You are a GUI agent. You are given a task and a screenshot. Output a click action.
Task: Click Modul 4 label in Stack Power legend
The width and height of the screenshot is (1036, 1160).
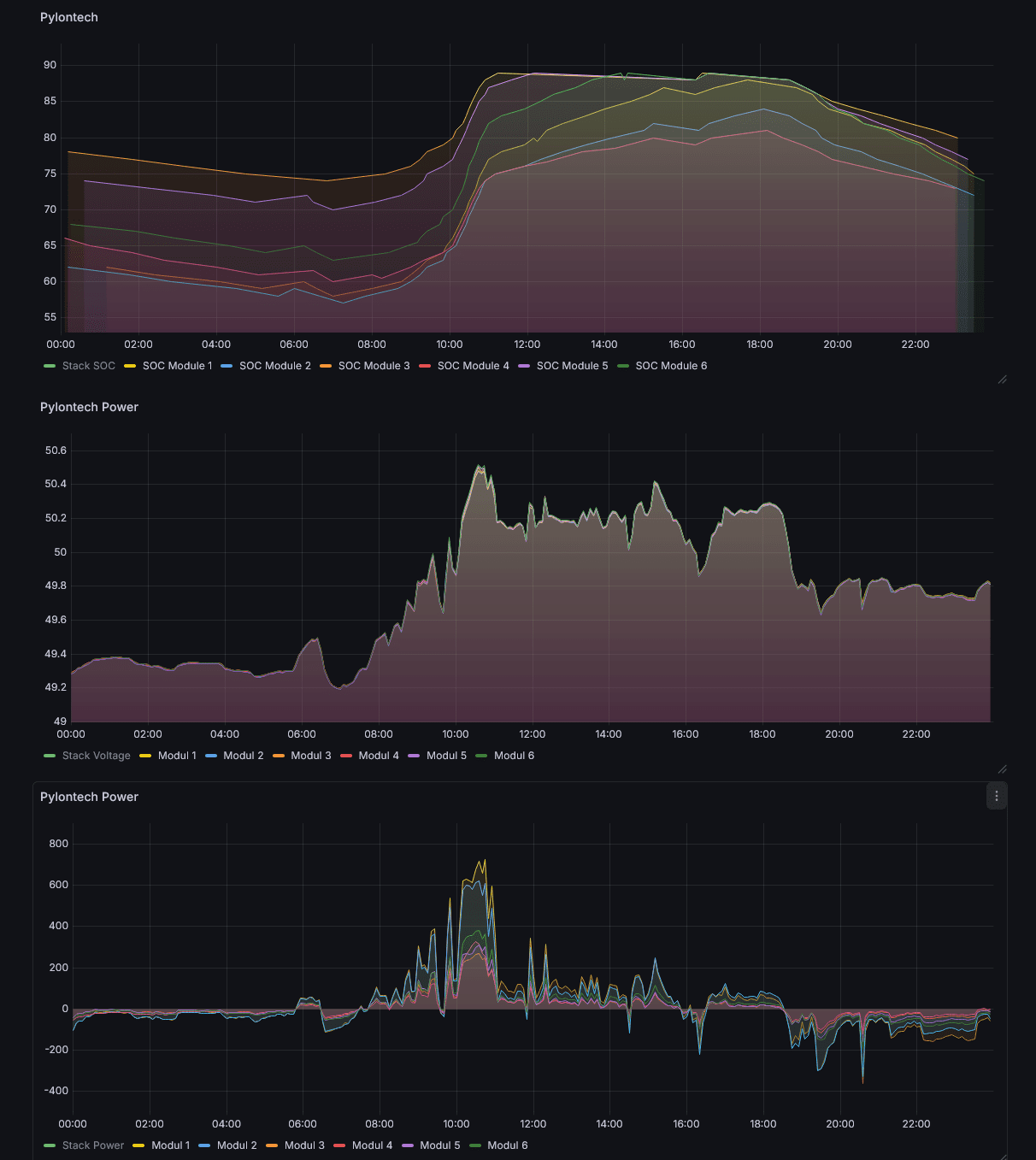(372, 1145)
